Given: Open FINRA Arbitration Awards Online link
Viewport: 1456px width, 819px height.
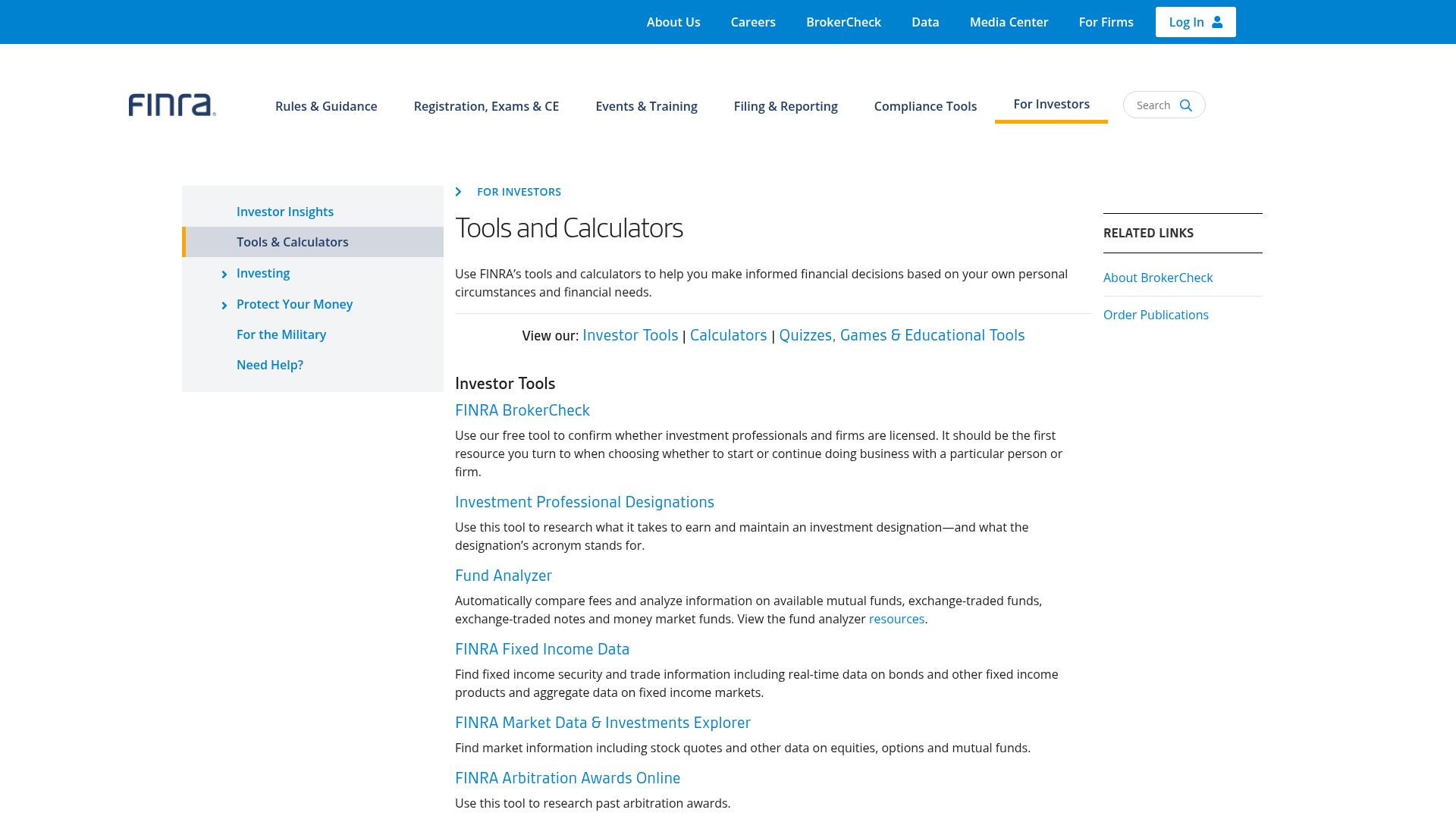Looking at the screenshot, I should pyautogui.click(x=567, y=778).
